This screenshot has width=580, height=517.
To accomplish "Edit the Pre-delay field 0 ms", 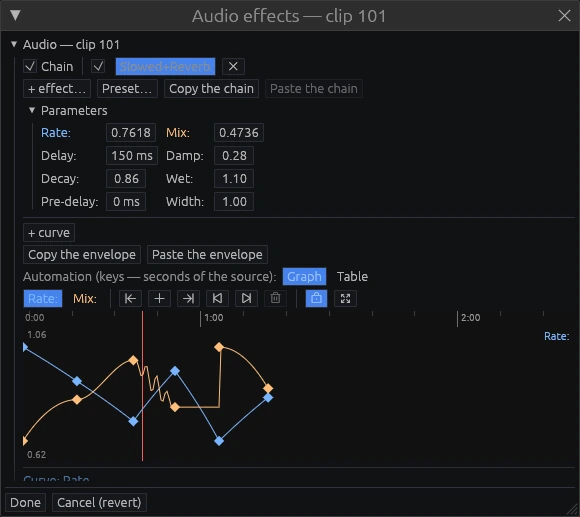I will [126, 202].
